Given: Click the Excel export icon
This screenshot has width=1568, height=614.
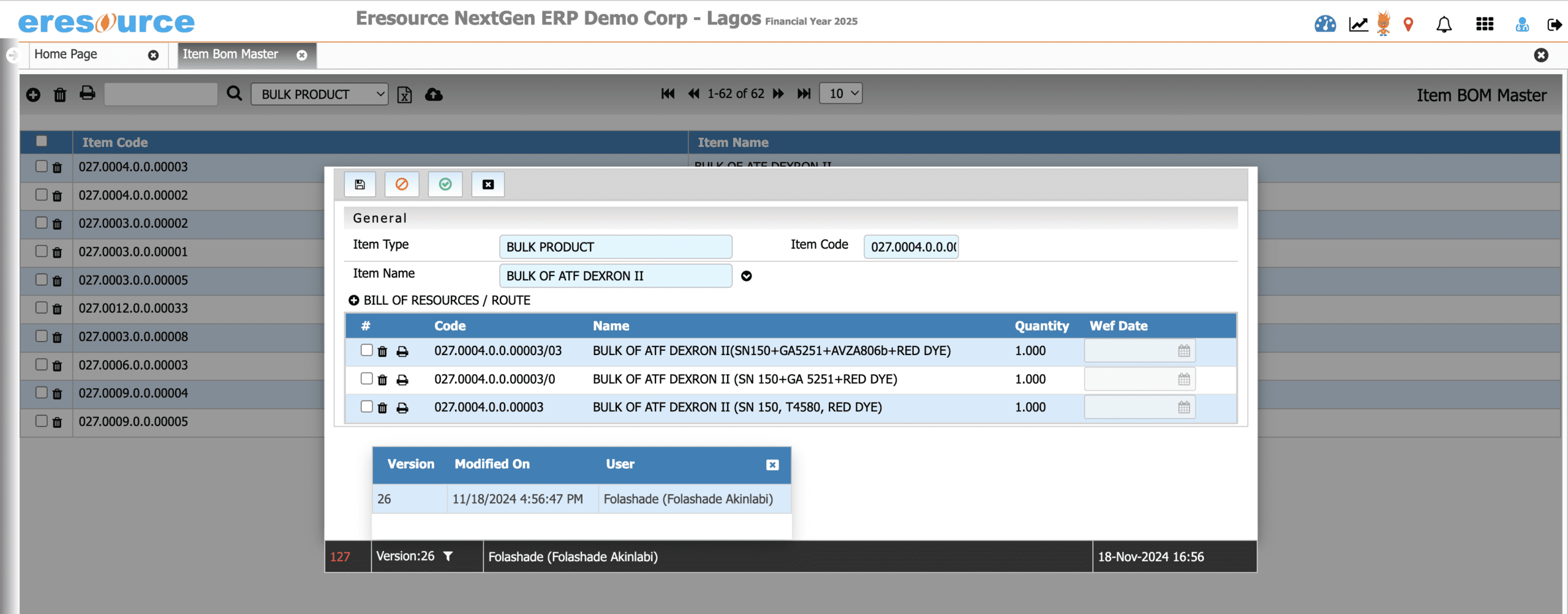Looking at the screenshot, I should click(404, 95).
